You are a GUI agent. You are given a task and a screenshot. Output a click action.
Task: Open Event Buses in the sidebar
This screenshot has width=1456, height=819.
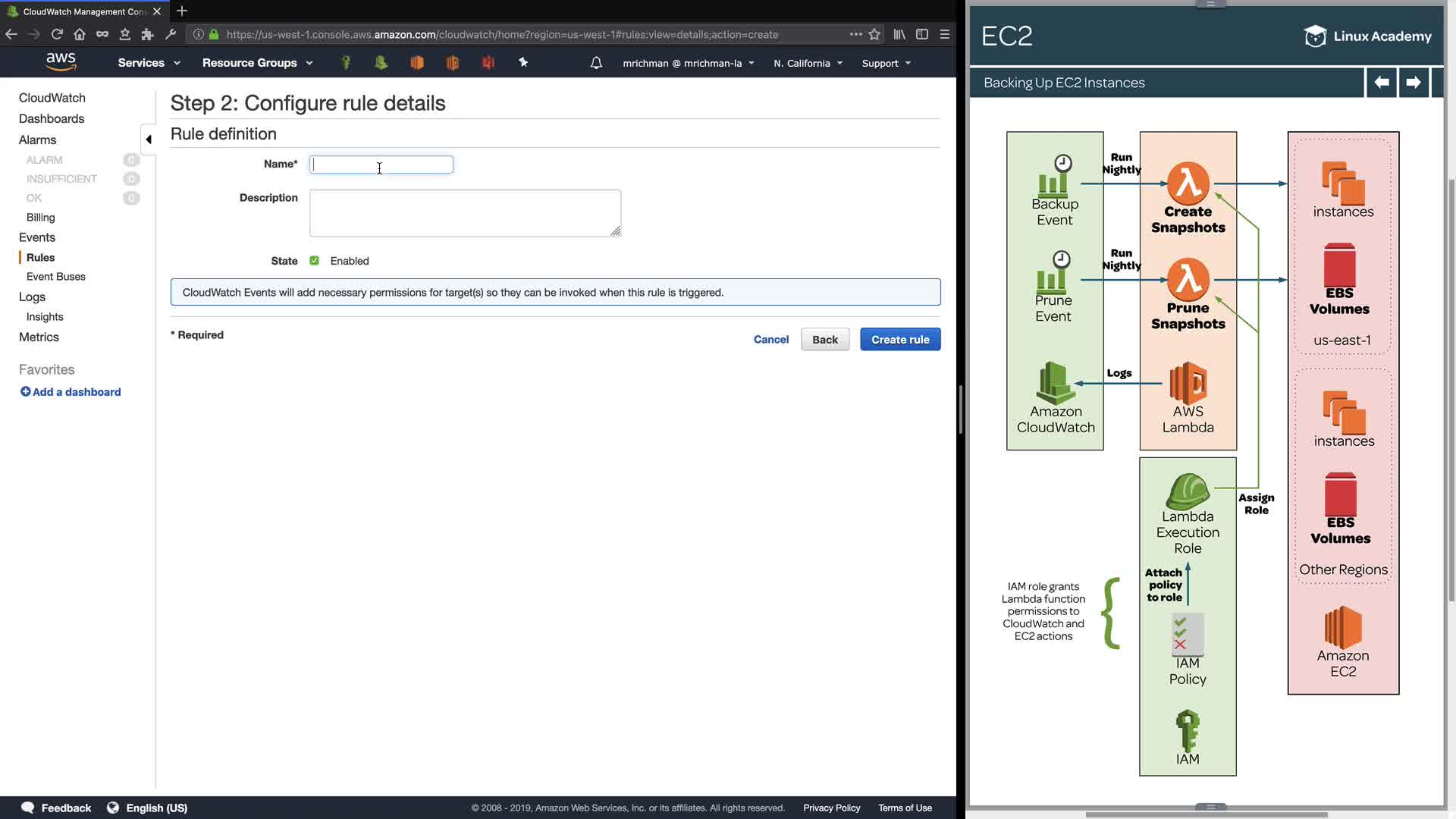point(56,277)
